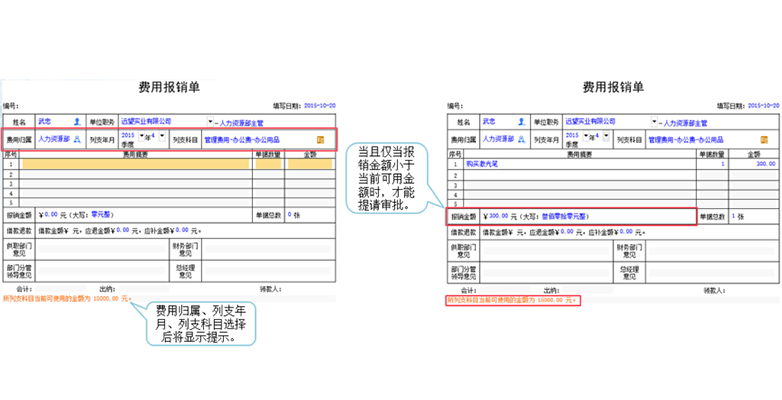Open 单位职务 dropdown arrow in right form
Screen dimensions: 782x400
pos(655,121)
